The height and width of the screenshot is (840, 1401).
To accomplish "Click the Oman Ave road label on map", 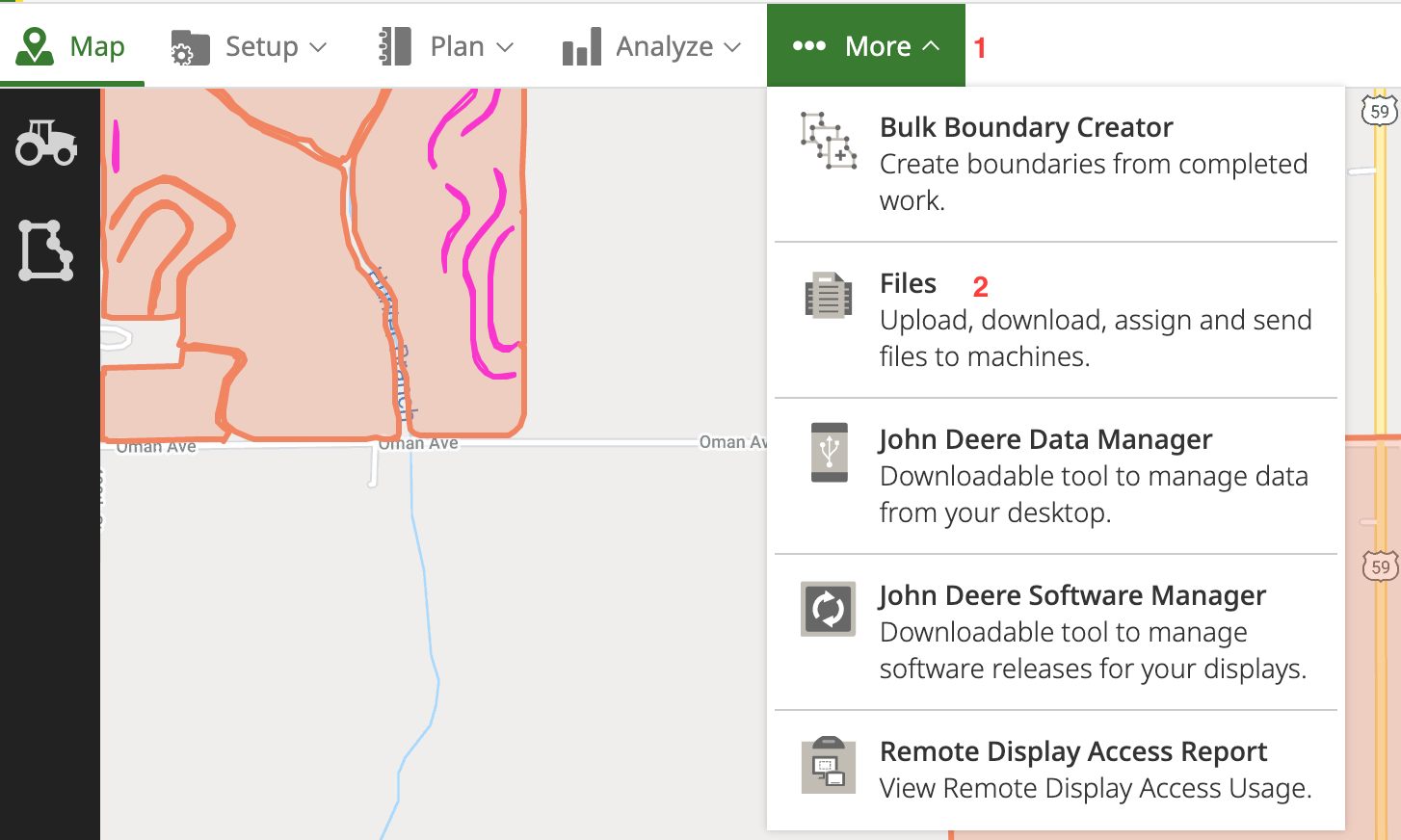I will [418, 444].
